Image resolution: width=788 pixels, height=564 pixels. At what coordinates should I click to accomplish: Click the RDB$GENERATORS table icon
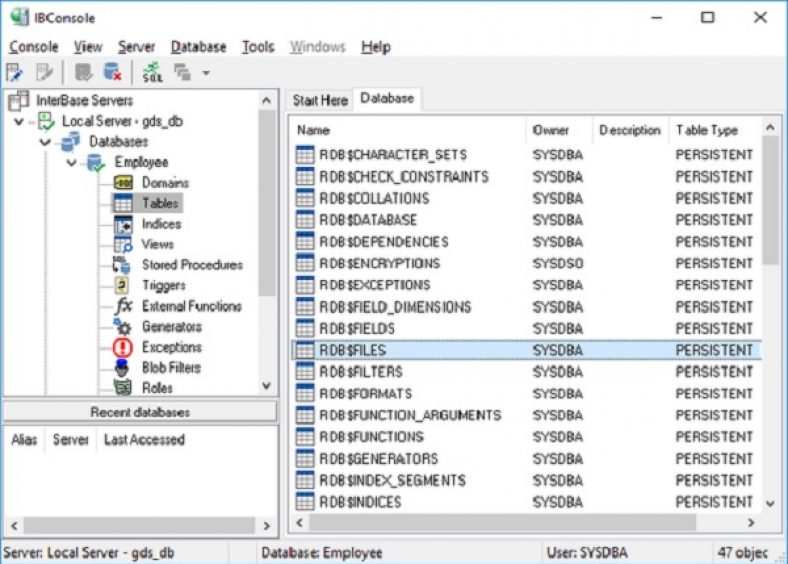[x=305, y=458]
